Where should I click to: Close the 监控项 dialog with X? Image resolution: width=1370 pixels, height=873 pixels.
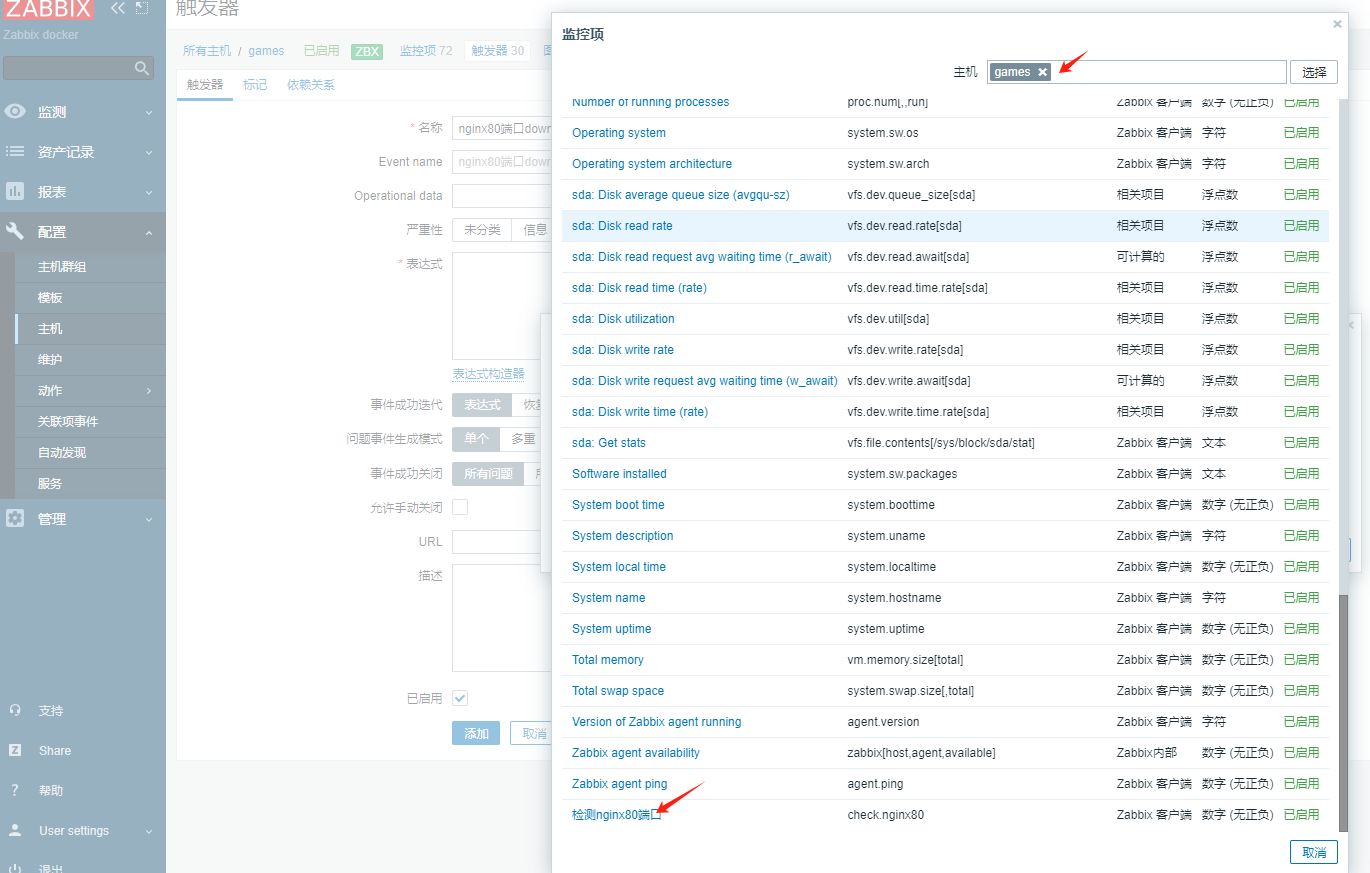point(1338,24)
